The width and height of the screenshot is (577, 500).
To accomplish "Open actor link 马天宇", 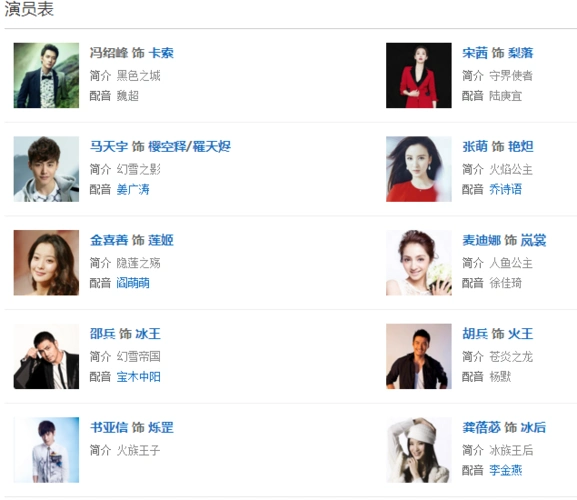I will pos(109,146).
